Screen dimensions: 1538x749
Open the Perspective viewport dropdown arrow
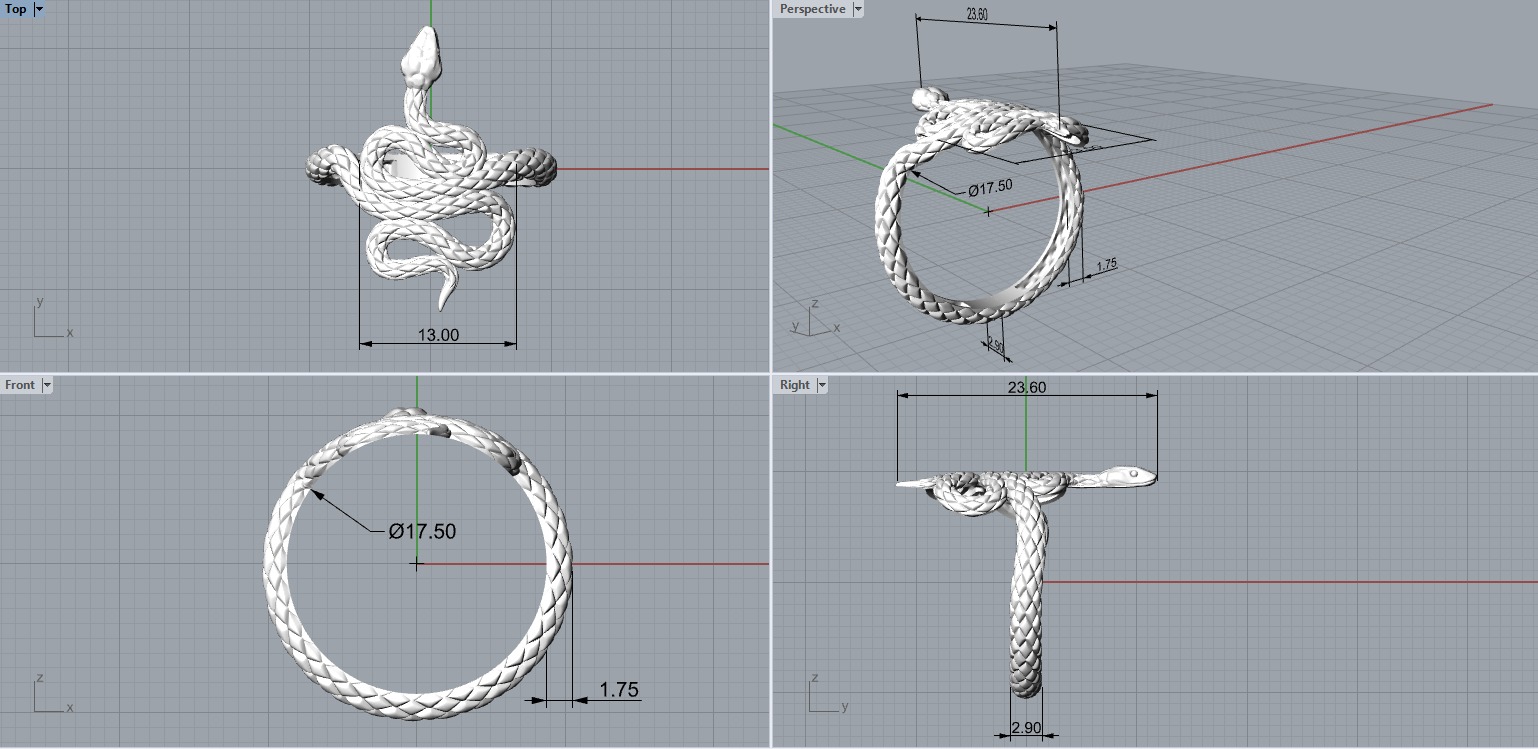click(x=858, y=9)
